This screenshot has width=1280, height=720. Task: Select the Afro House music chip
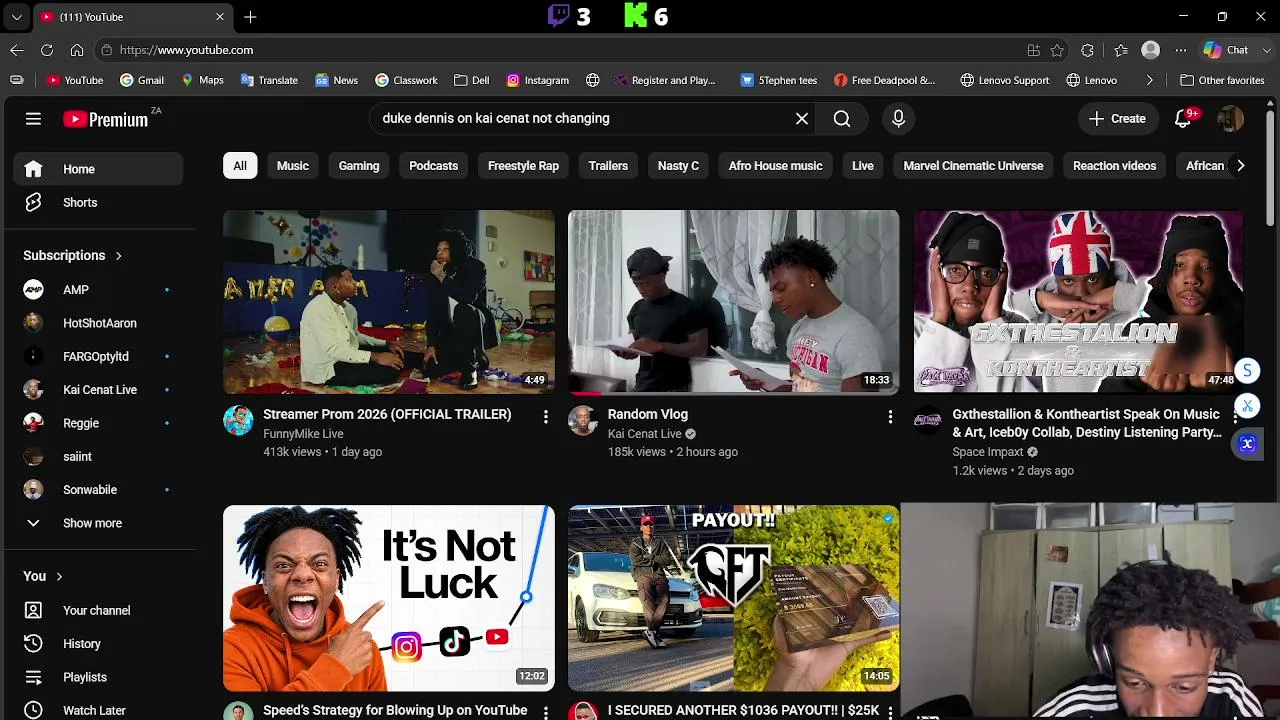coord(775,166)
